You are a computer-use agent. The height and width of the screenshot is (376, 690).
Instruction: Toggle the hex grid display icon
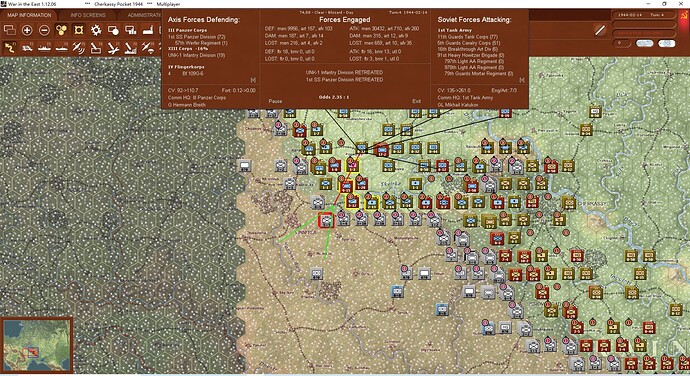(x=79, y=30)
